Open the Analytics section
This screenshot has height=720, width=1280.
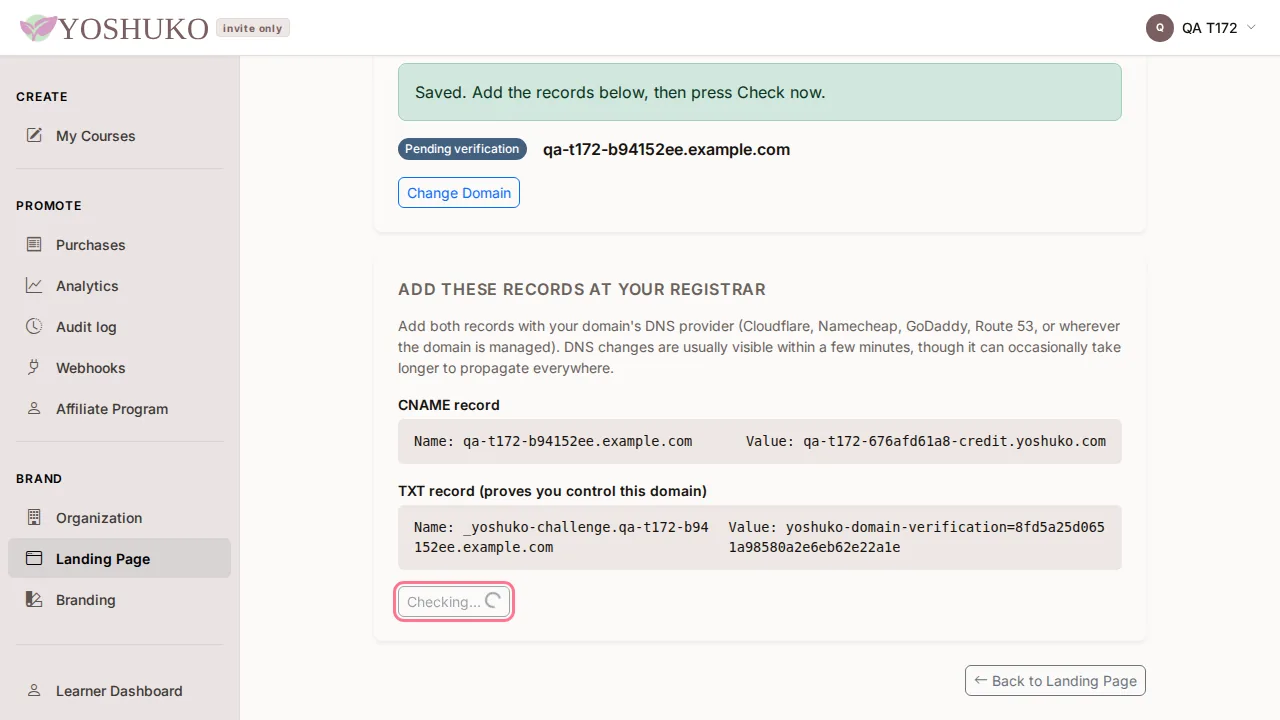119,285
